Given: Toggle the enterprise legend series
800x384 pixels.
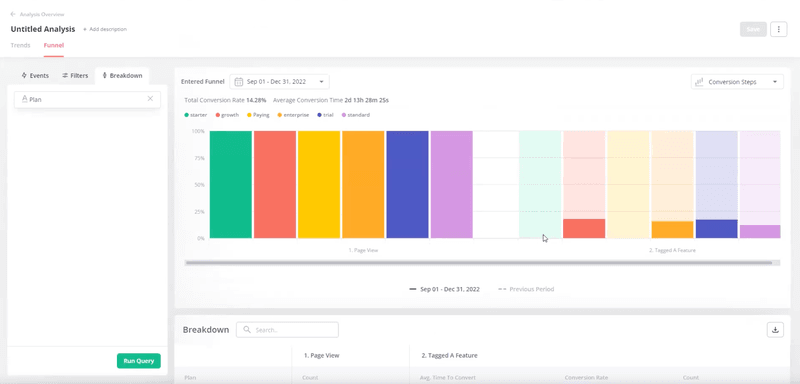Looking at the screenshot, I should tap(293, 115).
